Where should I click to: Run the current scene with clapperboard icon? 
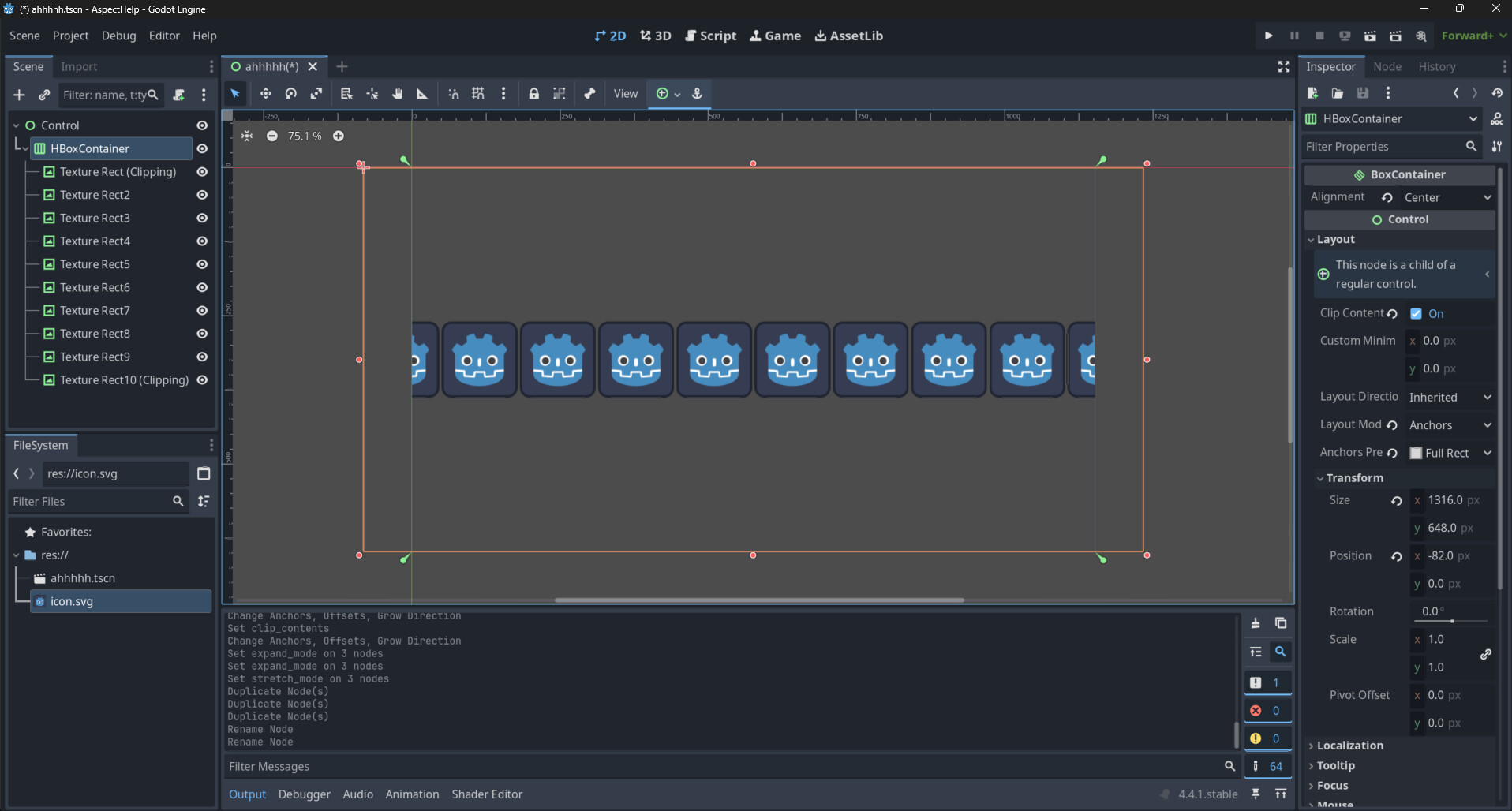coord(1370,36)
